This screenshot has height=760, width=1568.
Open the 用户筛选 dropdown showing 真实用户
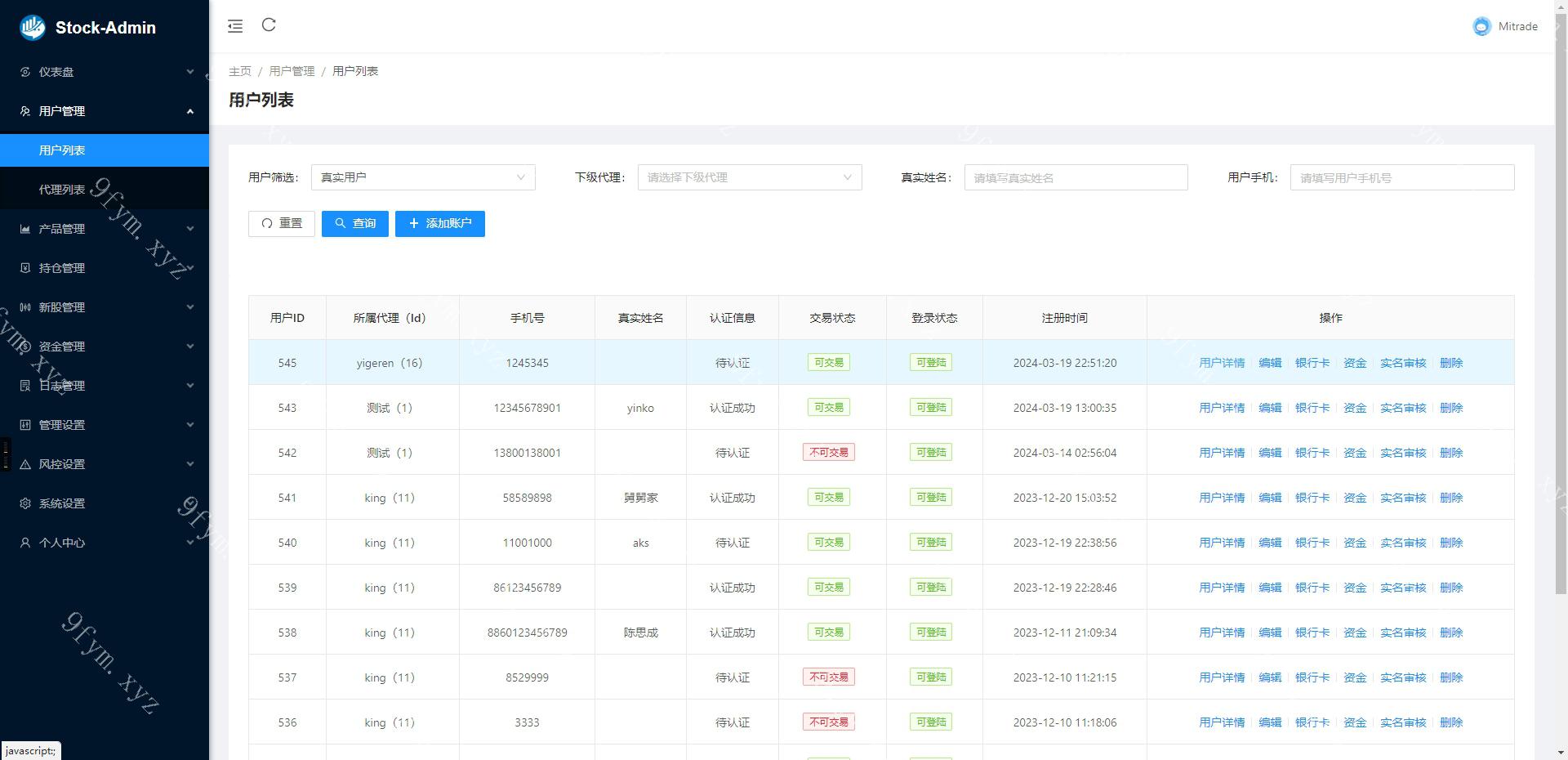(x=423, y=177)
